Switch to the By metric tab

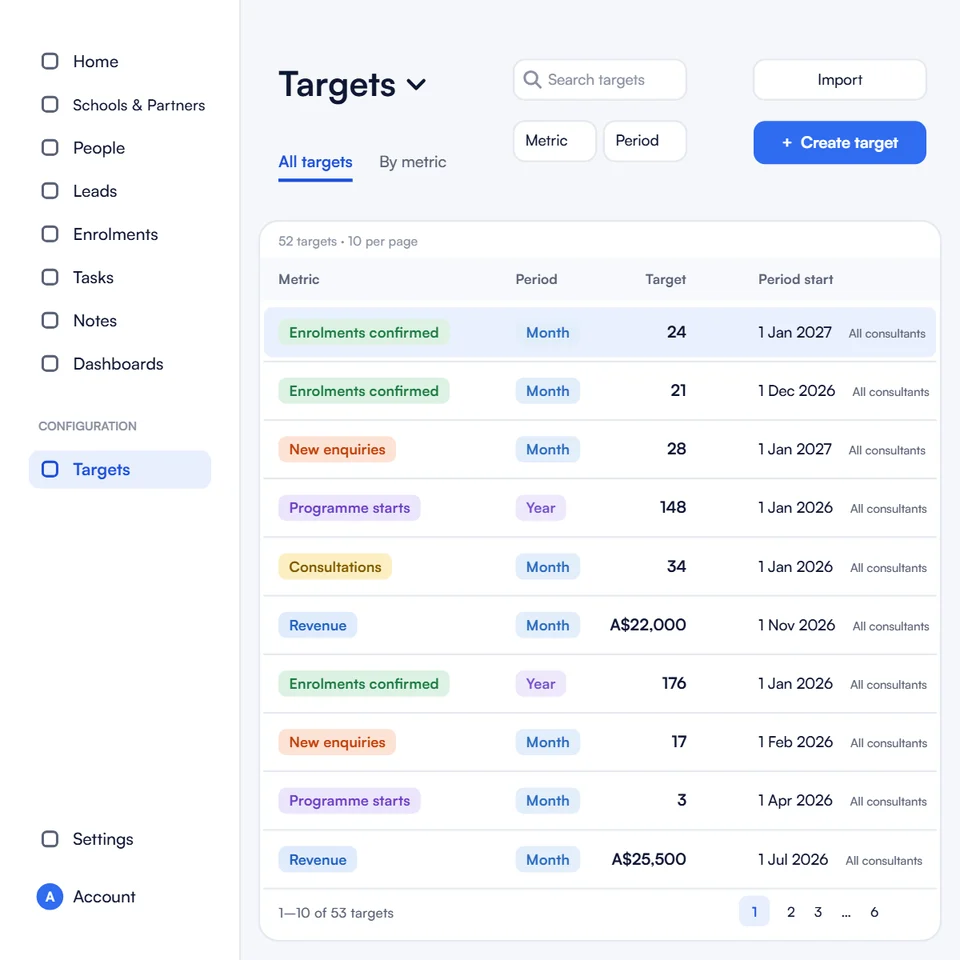pyautogui.click(x=413, y=162)
